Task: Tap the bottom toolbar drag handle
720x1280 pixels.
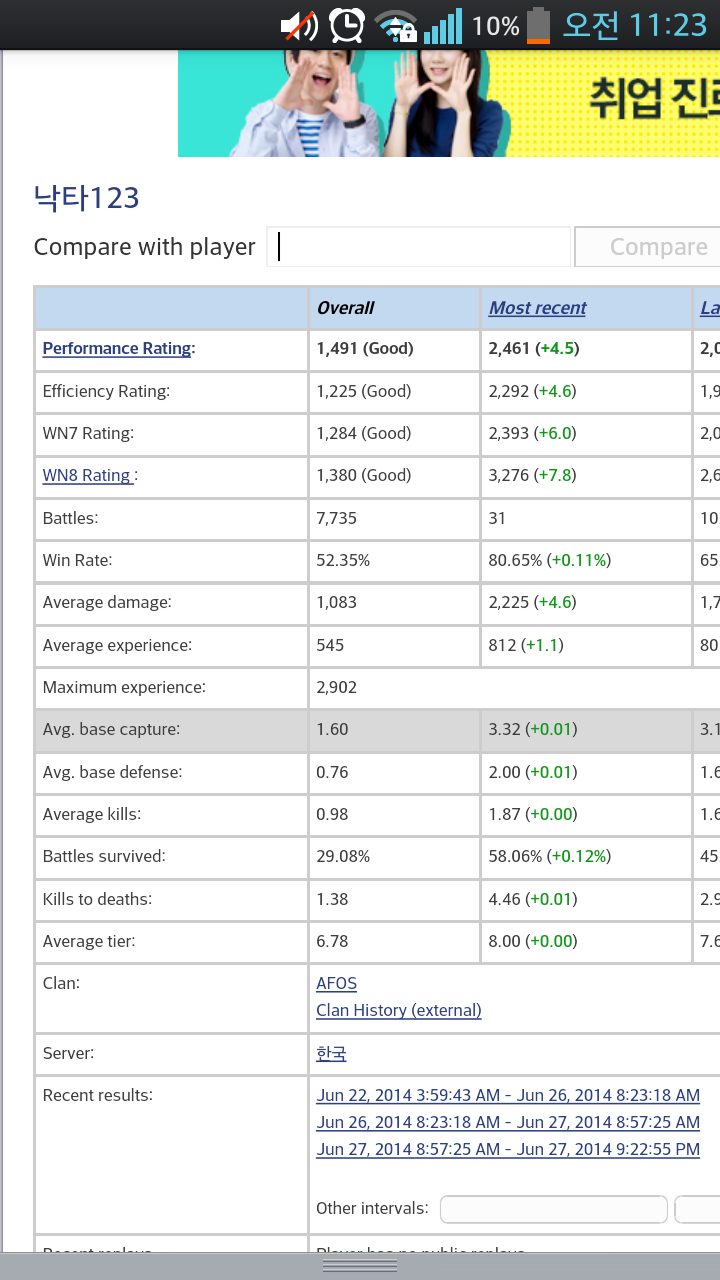Action: 360,1266
